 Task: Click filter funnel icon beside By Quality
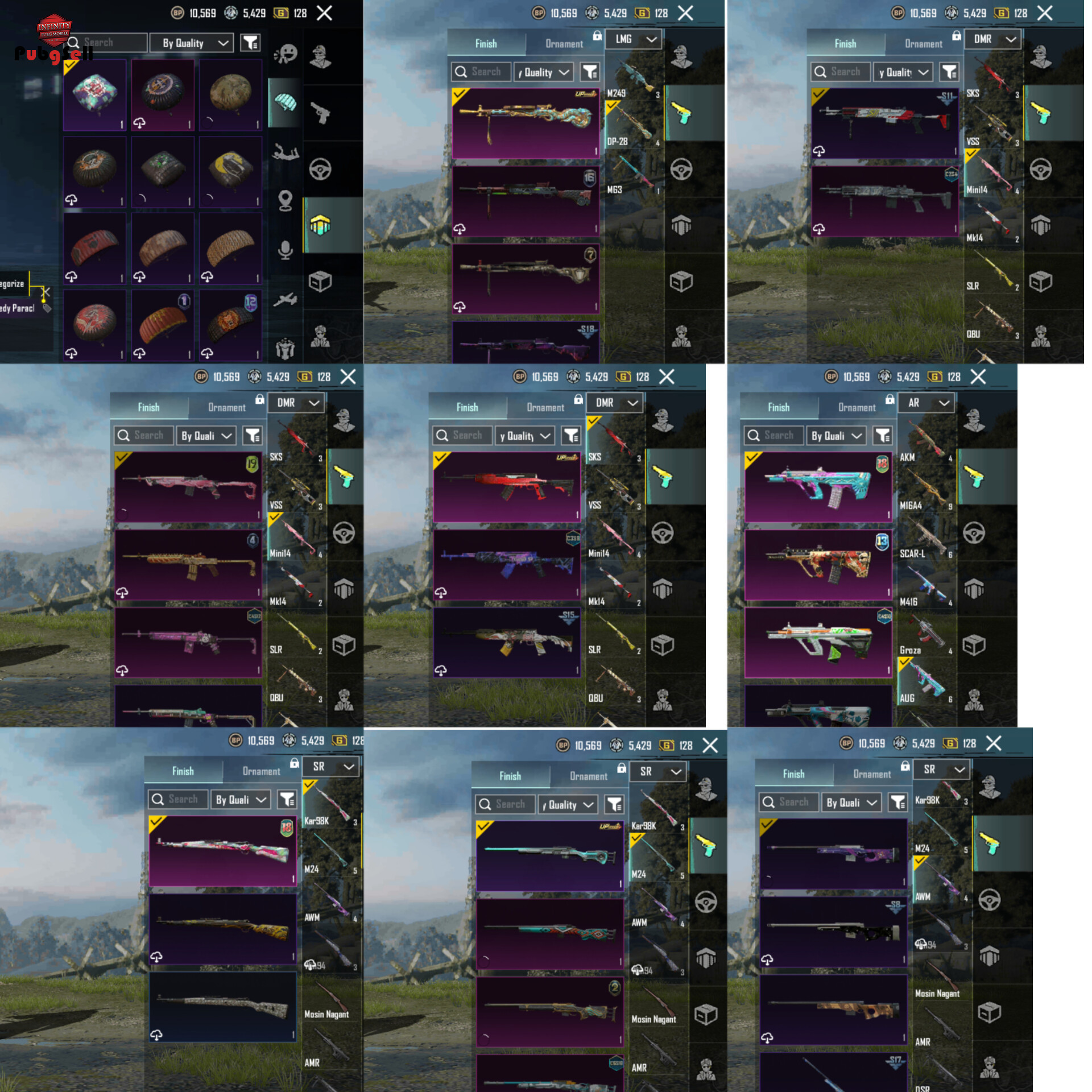[x=250, y=43]
